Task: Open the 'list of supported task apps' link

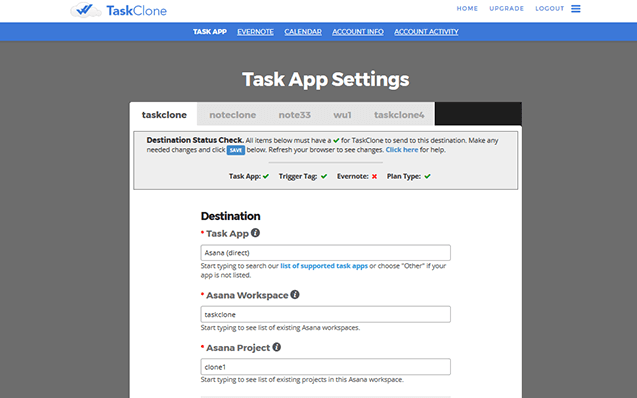Action: pos(324,266)
